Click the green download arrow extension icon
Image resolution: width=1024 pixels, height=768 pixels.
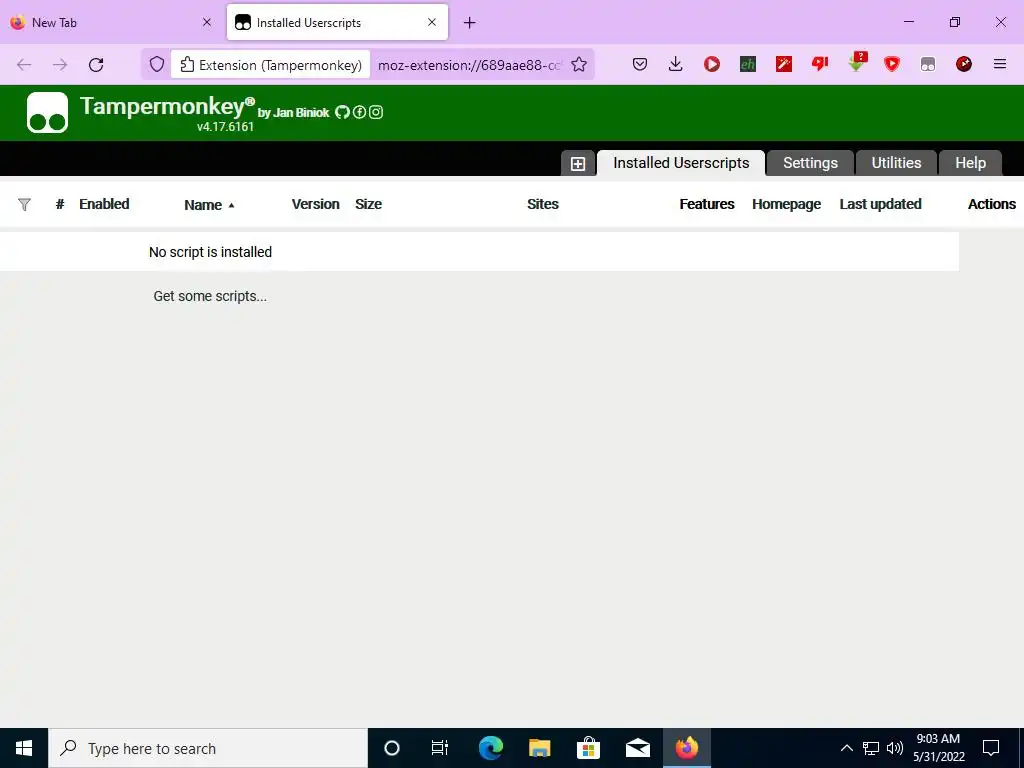click(857, 62)
